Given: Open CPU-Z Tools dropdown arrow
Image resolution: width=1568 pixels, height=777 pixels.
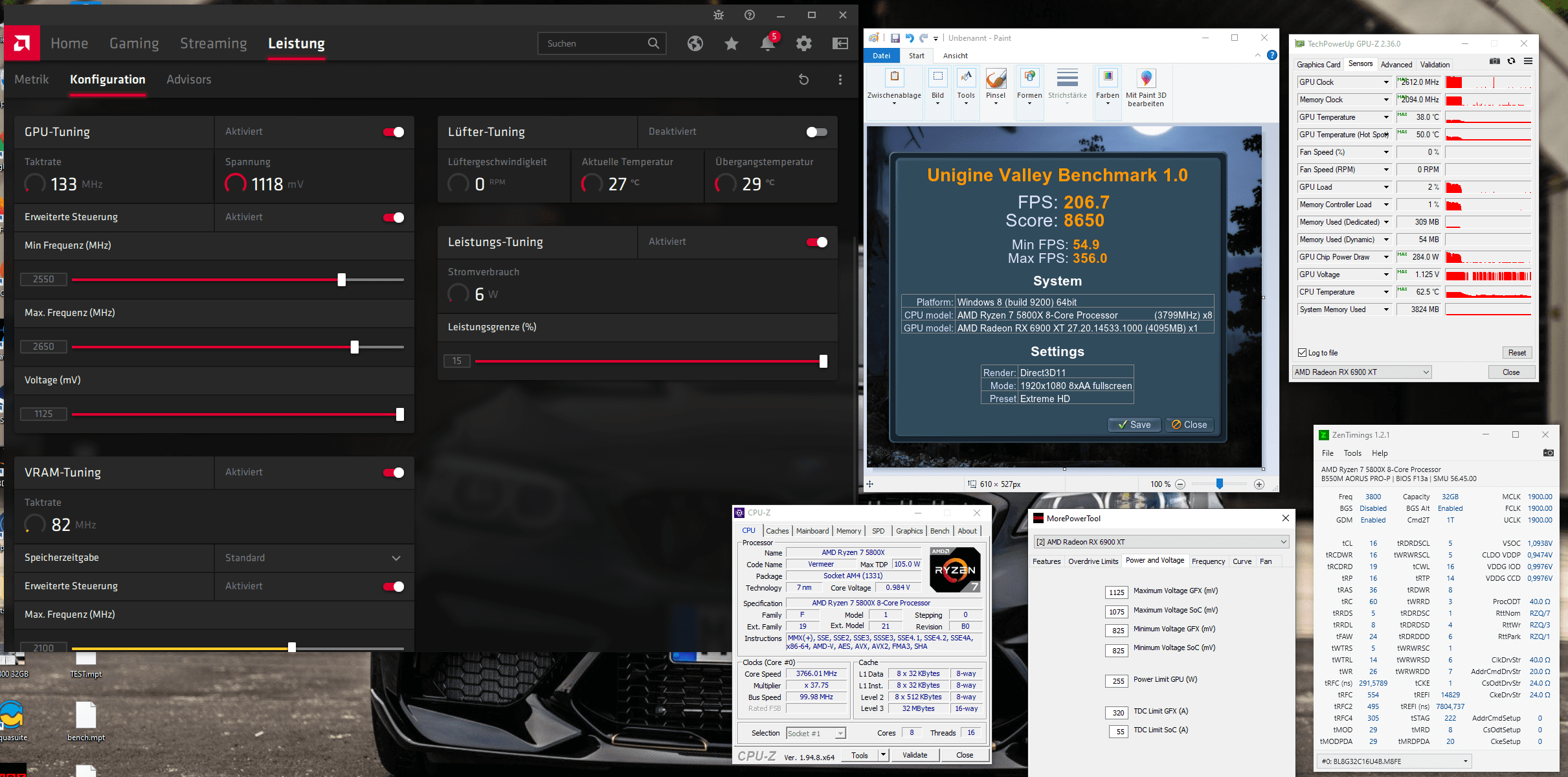Looking at the screenshot, I should (x=882, y=755).
